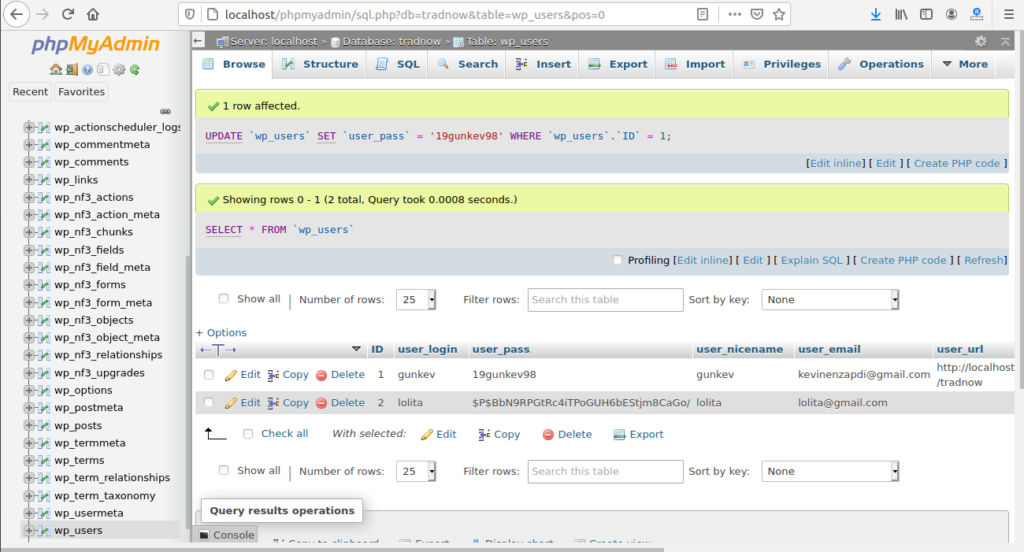Reload navigation panel with green refresh icon

[135, 69]
